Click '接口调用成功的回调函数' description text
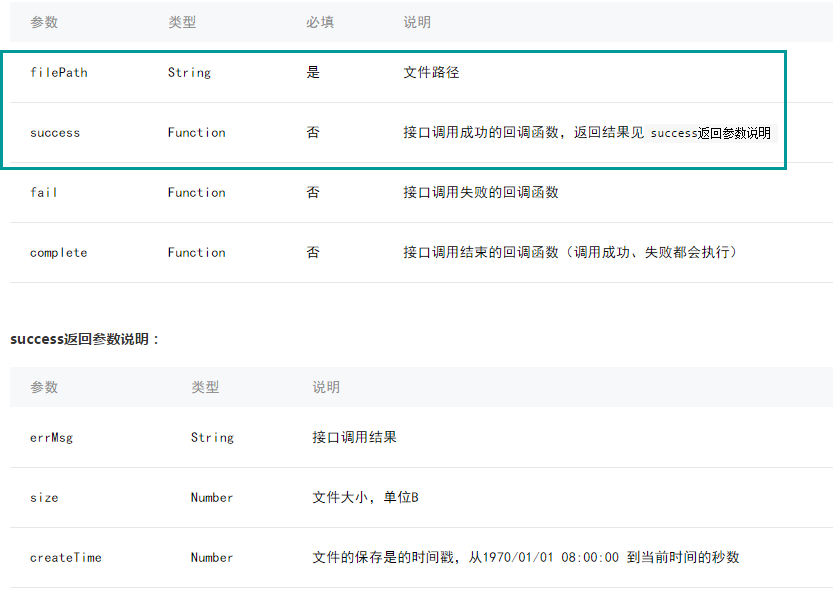The image size is (833, 594). (481, 132)
